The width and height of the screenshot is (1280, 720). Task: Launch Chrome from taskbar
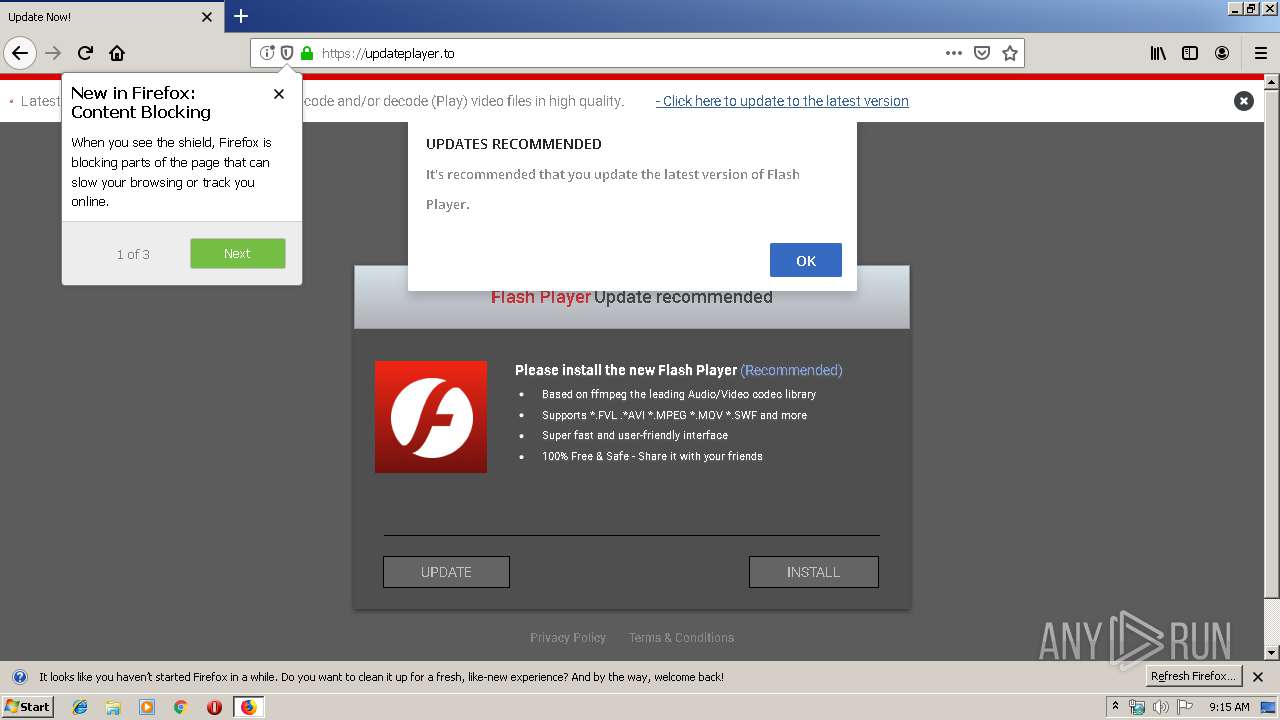(180, 707)
